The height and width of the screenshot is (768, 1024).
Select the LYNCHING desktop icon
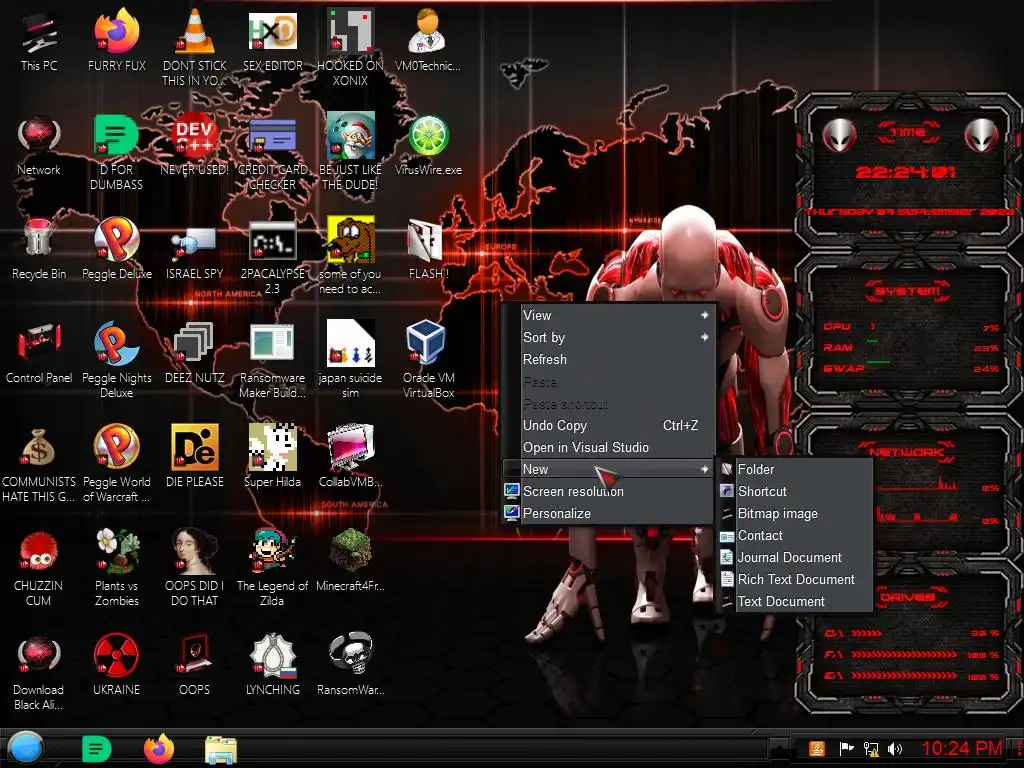(x=272, y=664)
